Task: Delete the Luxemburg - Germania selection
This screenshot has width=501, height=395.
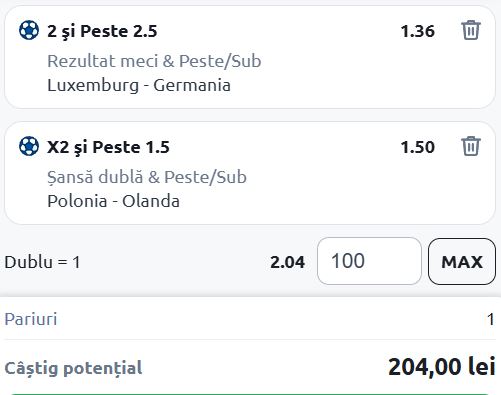Action: tap(471, 30)
